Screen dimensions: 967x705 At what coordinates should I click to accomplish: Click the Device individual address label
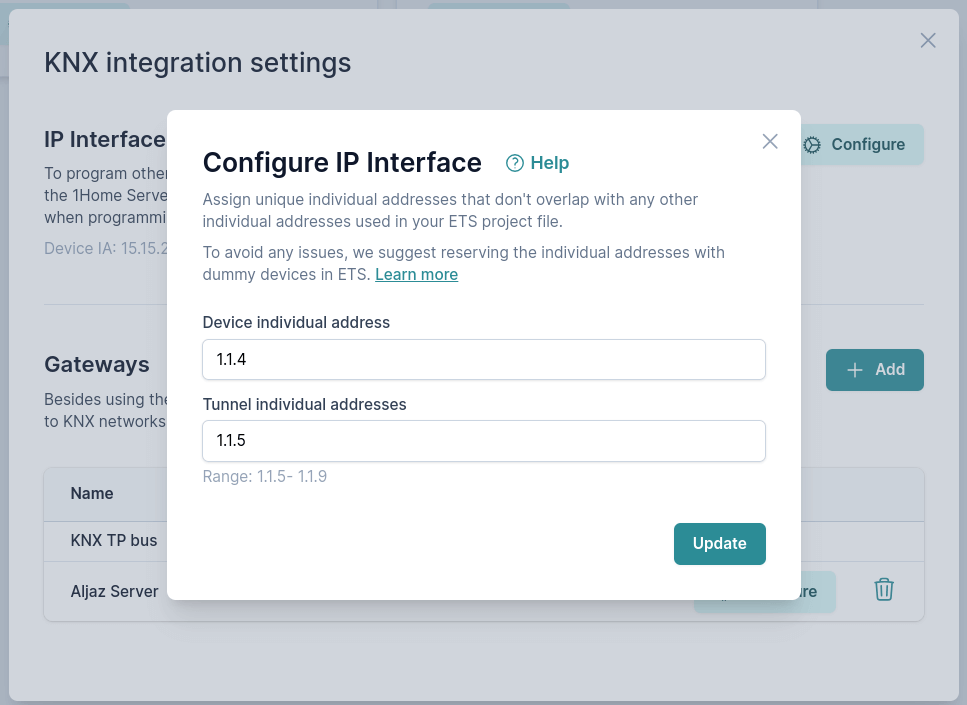click(296, 323)
